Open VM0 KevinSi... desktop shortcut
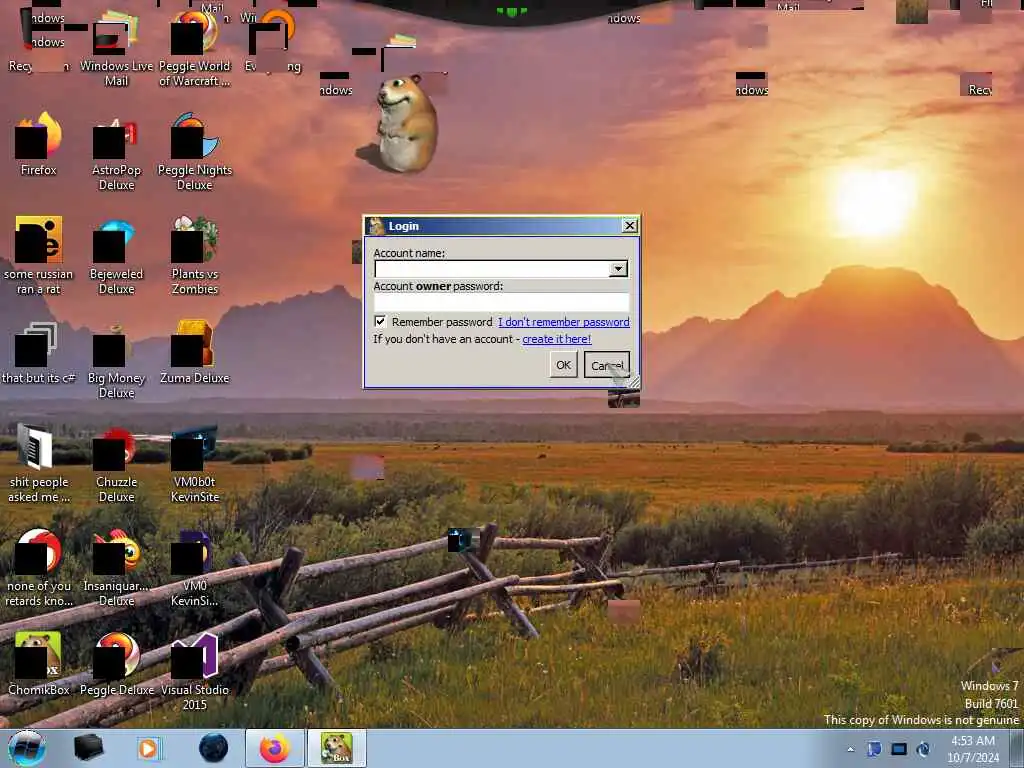Image resolution: width=1024 pixels, height=768 pixels. point(195,568)
